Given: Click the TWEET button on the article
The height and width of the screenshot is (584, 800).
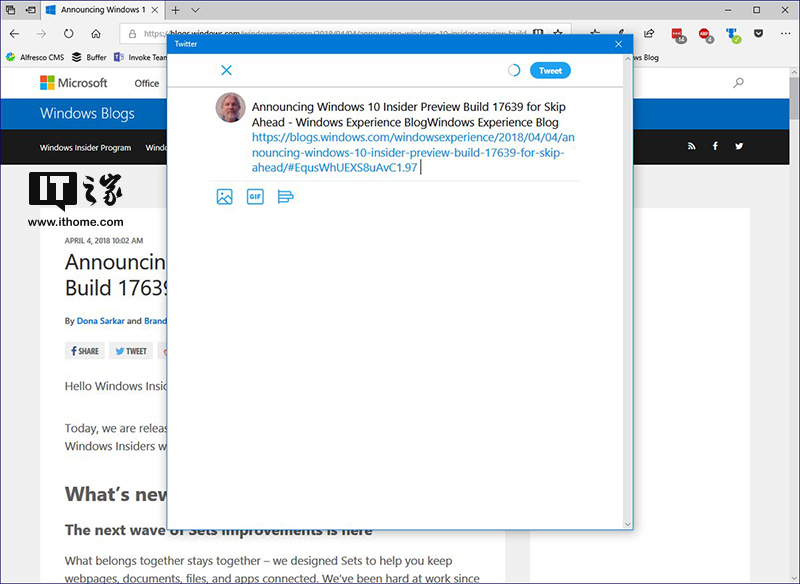Looking at the screenshot, I should [131, 351].
